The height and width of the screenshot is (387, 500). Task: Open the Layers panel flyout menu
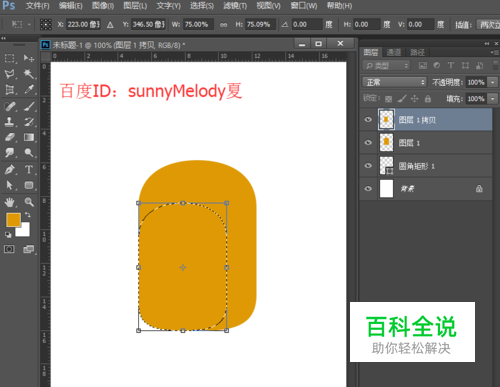click(x=495, y=52)
